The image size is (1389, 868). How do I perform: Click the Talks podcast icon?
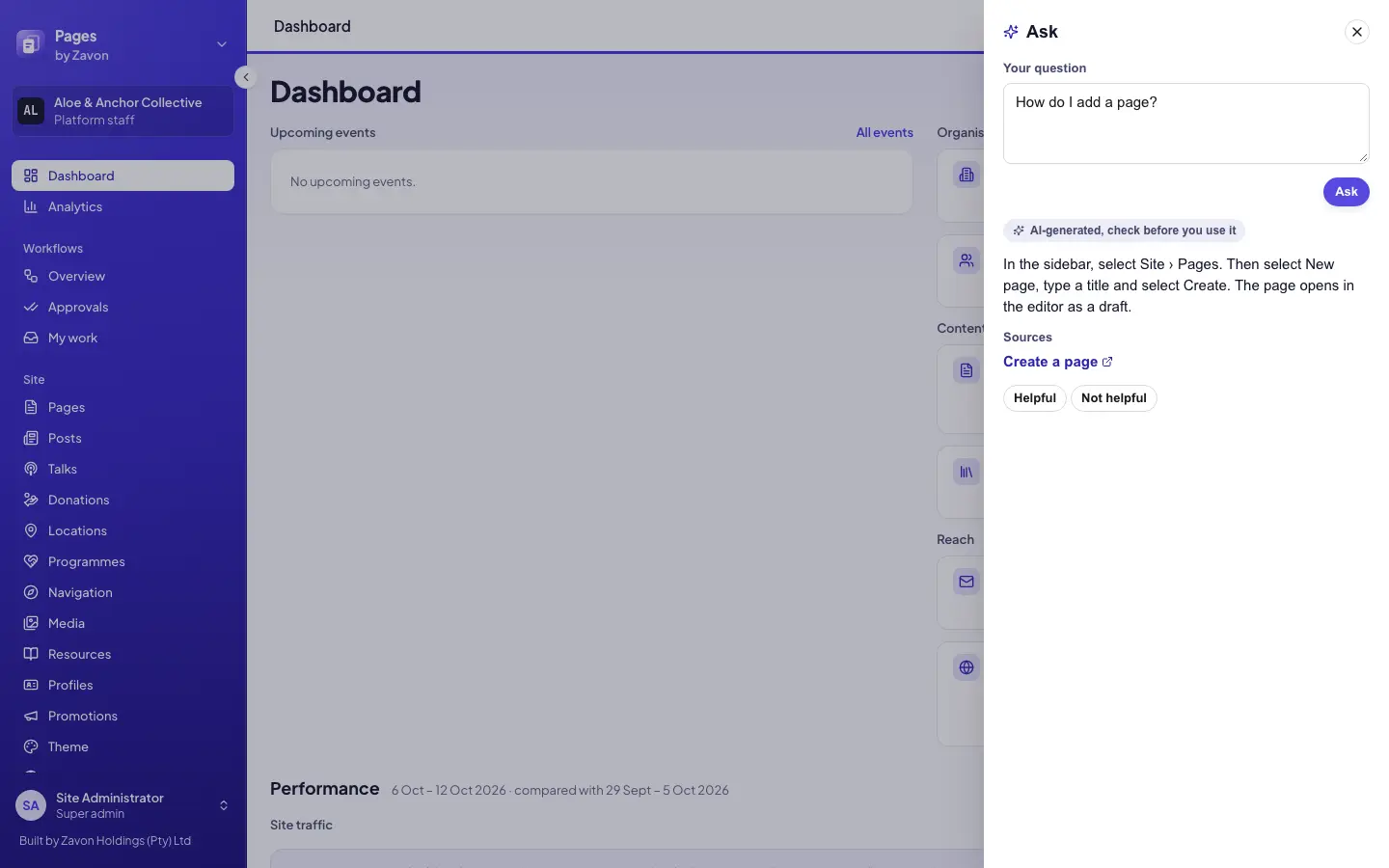coord(31,469)
